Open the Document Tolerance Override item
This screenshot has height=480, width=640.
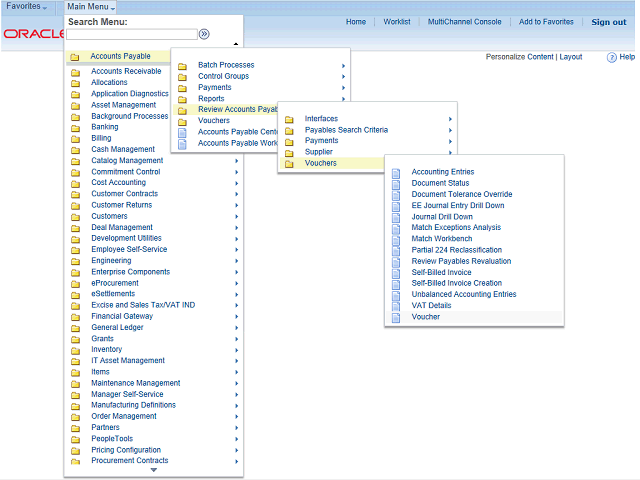click(461, 194)
